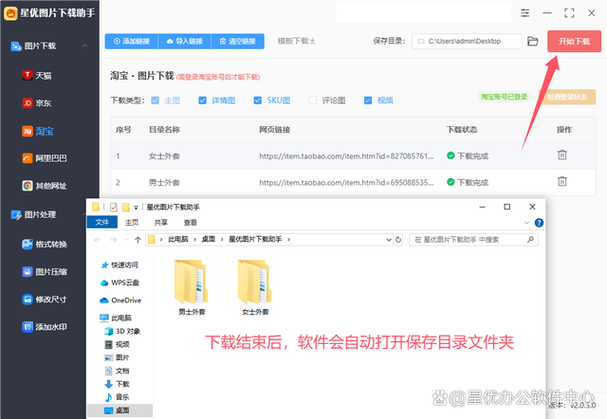The image size is (607, 419).
Task: Select OneDrive in the navigation pane
Action: pyautogui.click(x=121, y=300)
